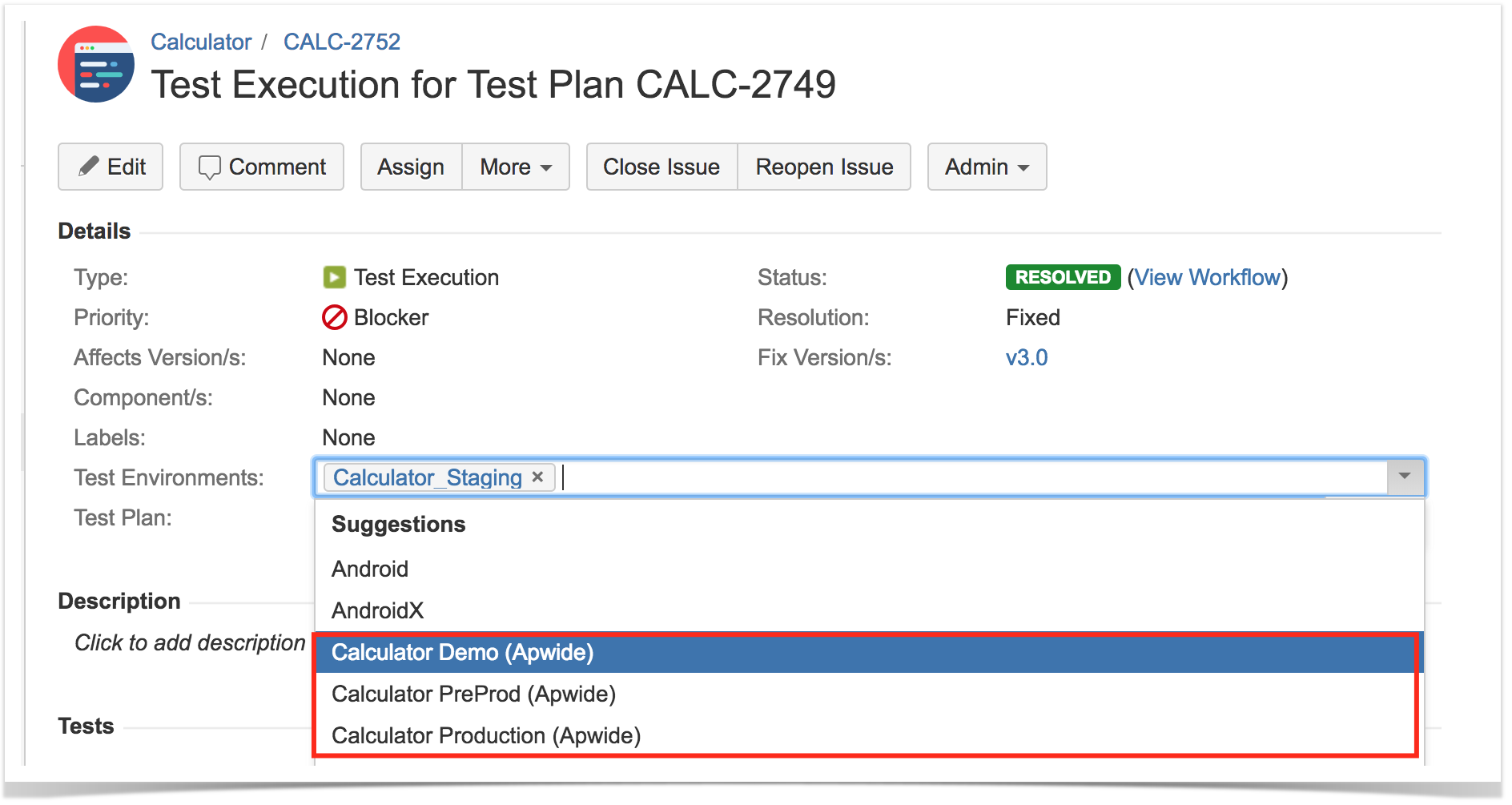Expand the Admin dropdown menu
This screenshot has width=1512, height=805.
point(987,167)
